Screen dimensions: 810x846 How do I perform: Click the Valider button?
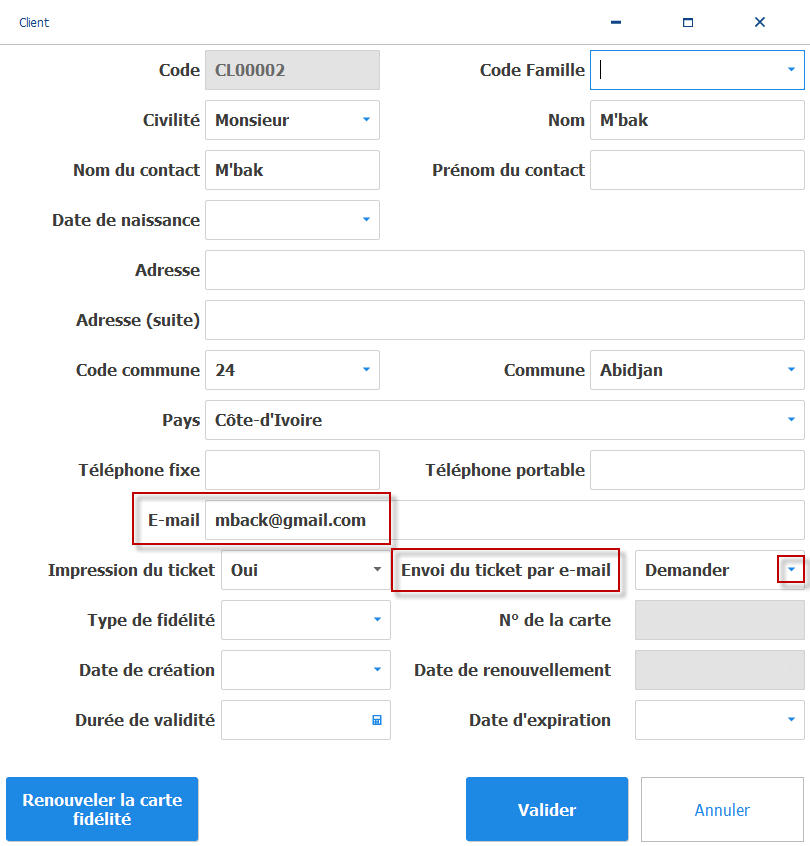click(547, 809)
